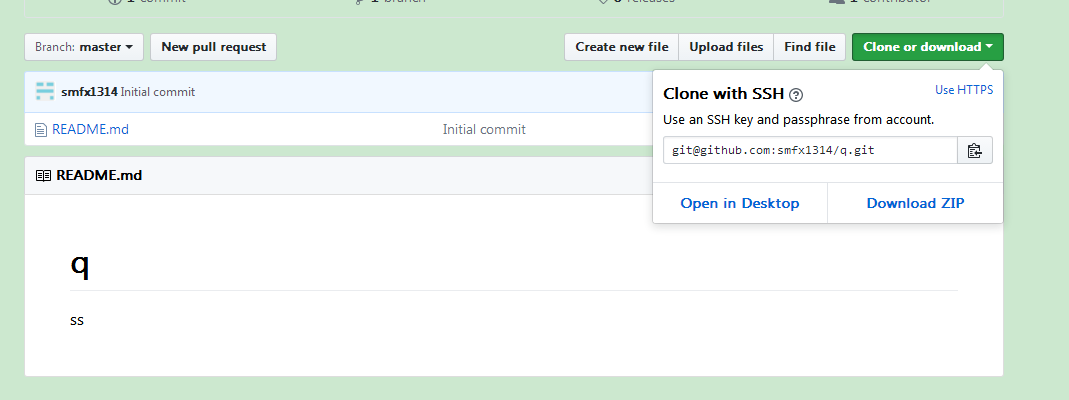Click Download ZIP
This screenshot has width=1069, height=400.
916,203
